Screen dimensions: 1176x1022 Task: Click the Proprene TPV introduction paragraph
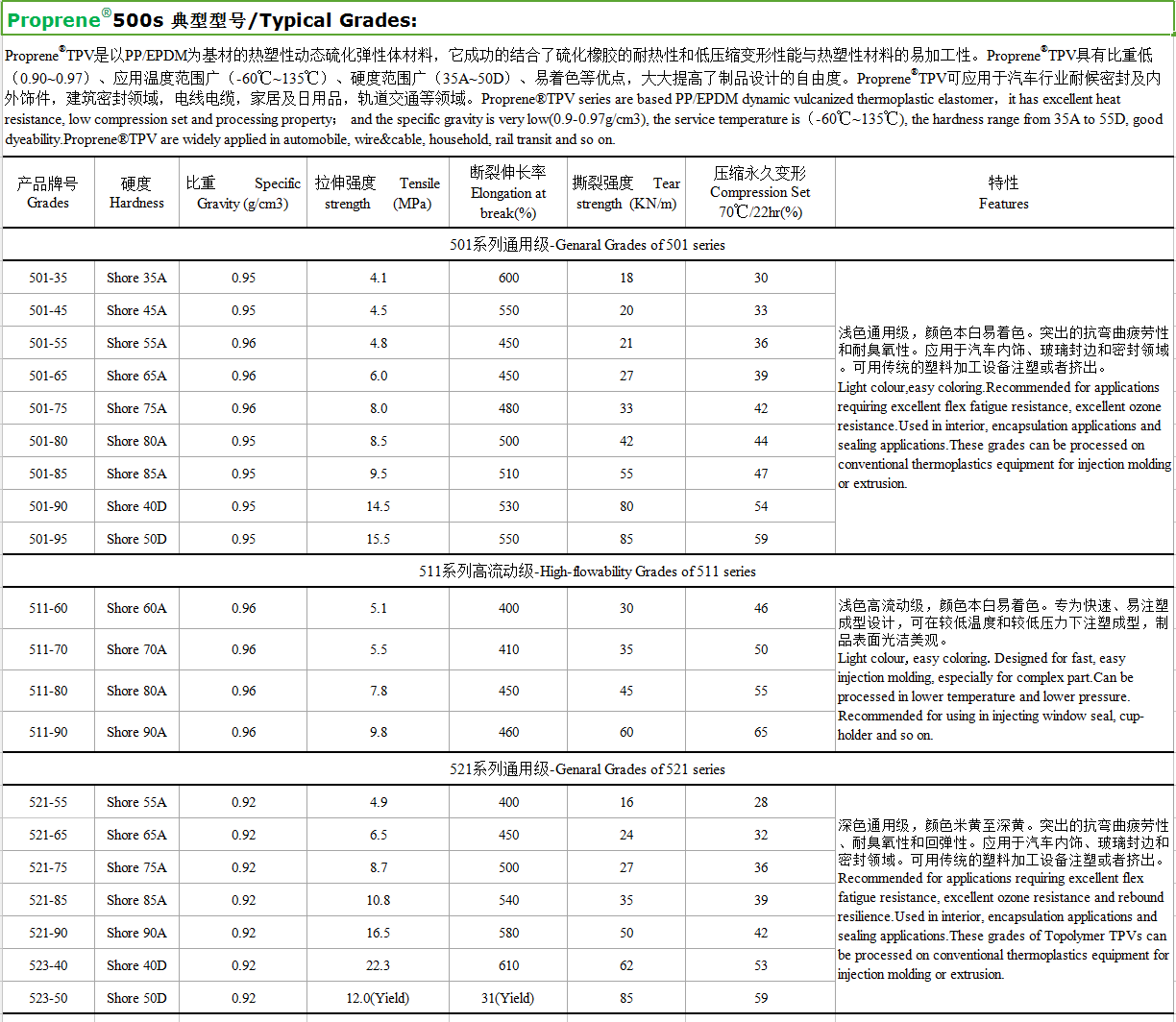pos(585,96)
